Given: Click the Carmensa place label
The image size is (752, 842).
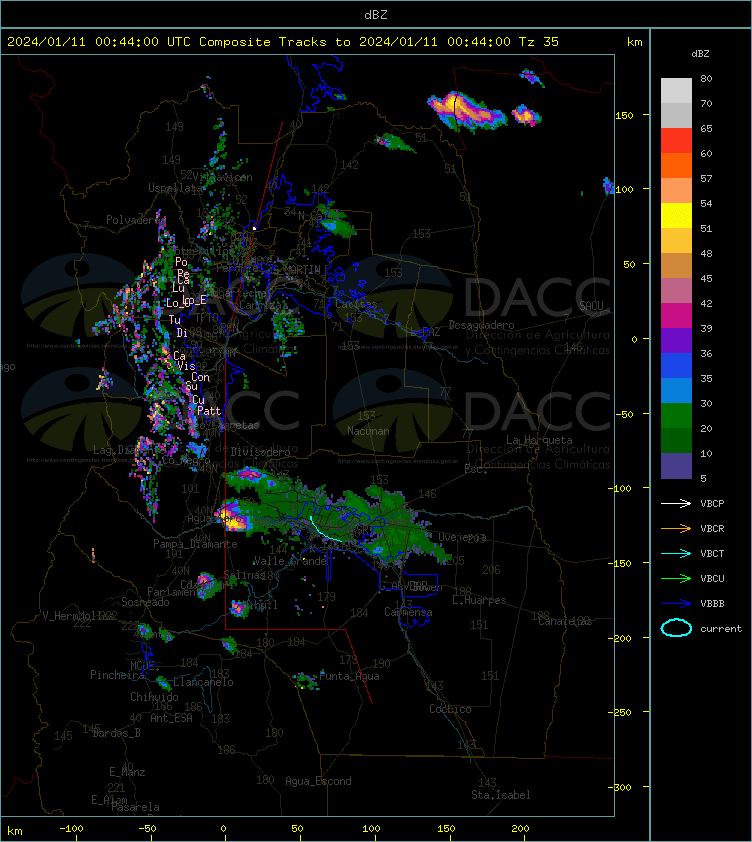Looking at the screenshot, I should click(x=408, y=612).
